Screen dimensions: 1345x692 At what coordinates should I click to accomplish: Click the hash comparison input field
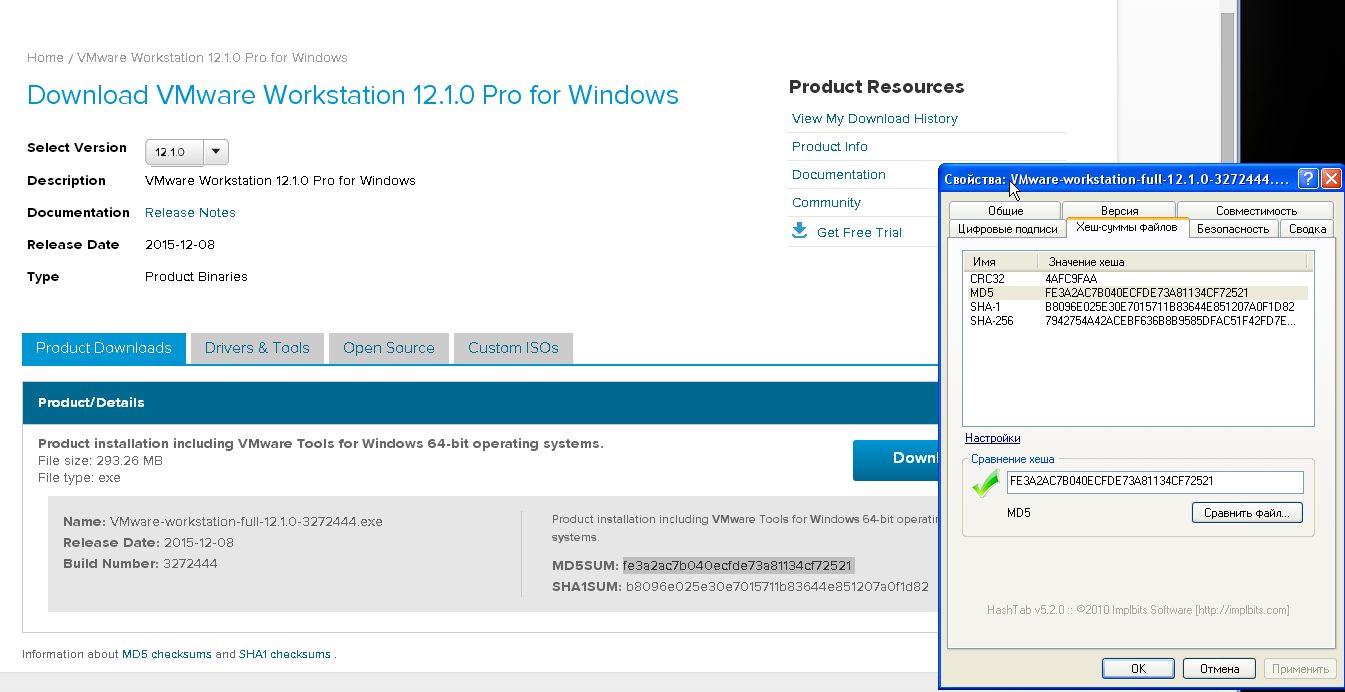(1154, 482)
